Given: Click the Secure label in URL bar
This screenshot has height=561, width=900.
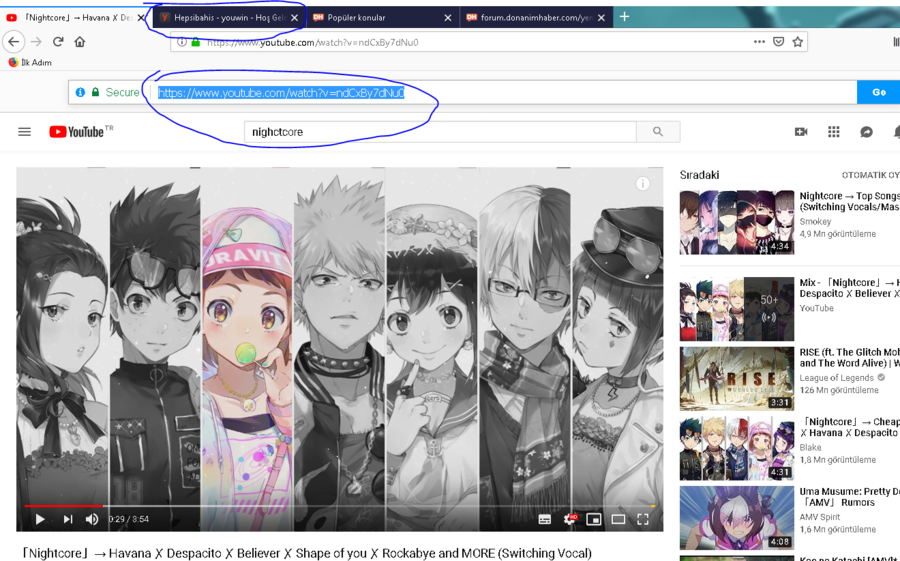Looking at the screenshot, I should [122, 92].
